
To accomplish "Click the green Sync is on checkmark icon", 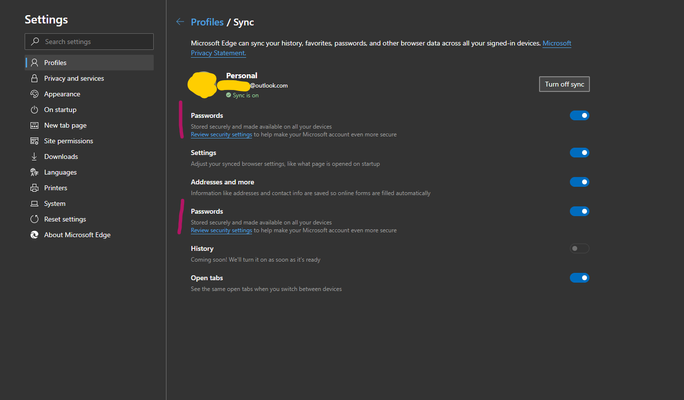I will [228, 95].
